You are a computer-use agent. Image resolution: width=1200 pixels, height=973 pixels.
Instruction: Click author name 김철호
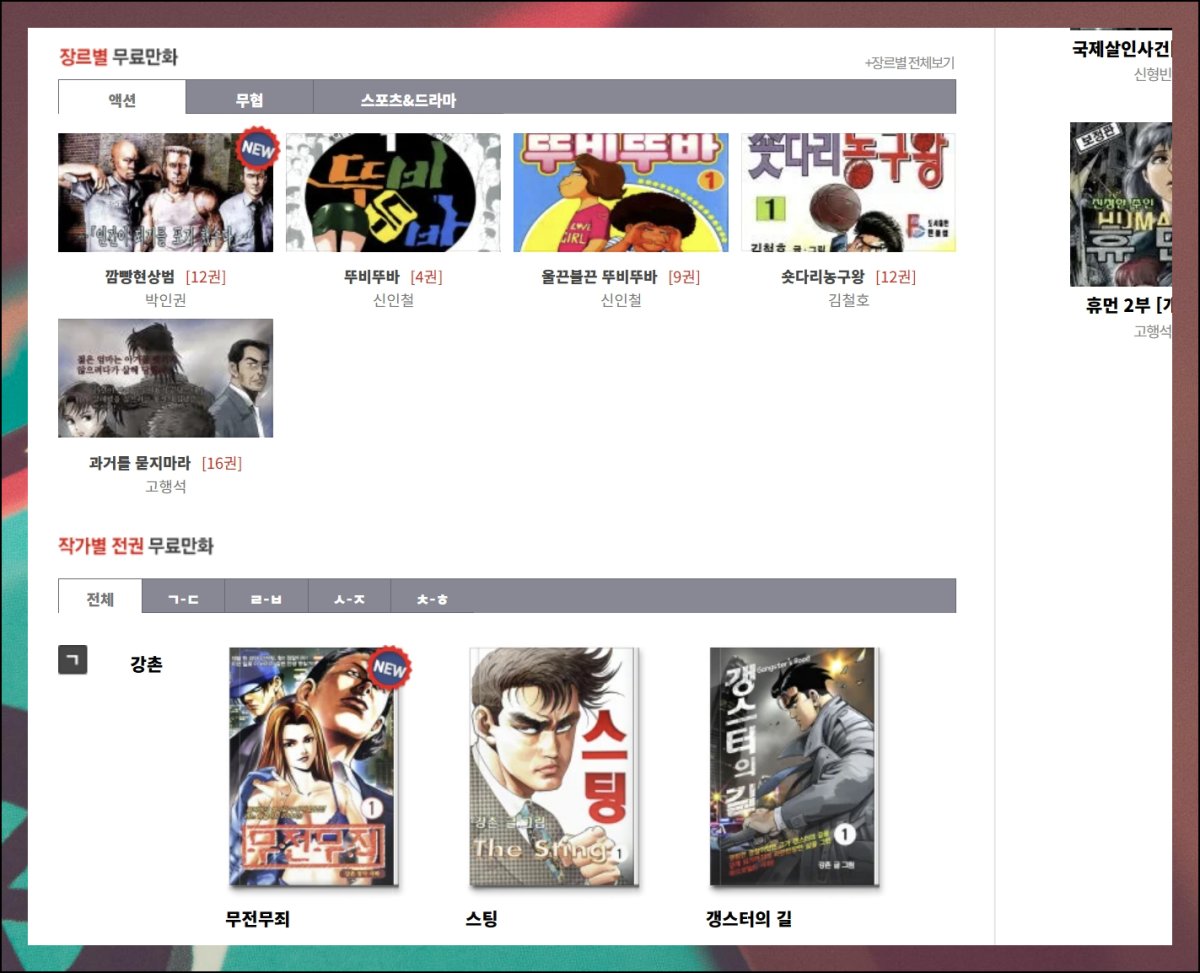[849, 300]
